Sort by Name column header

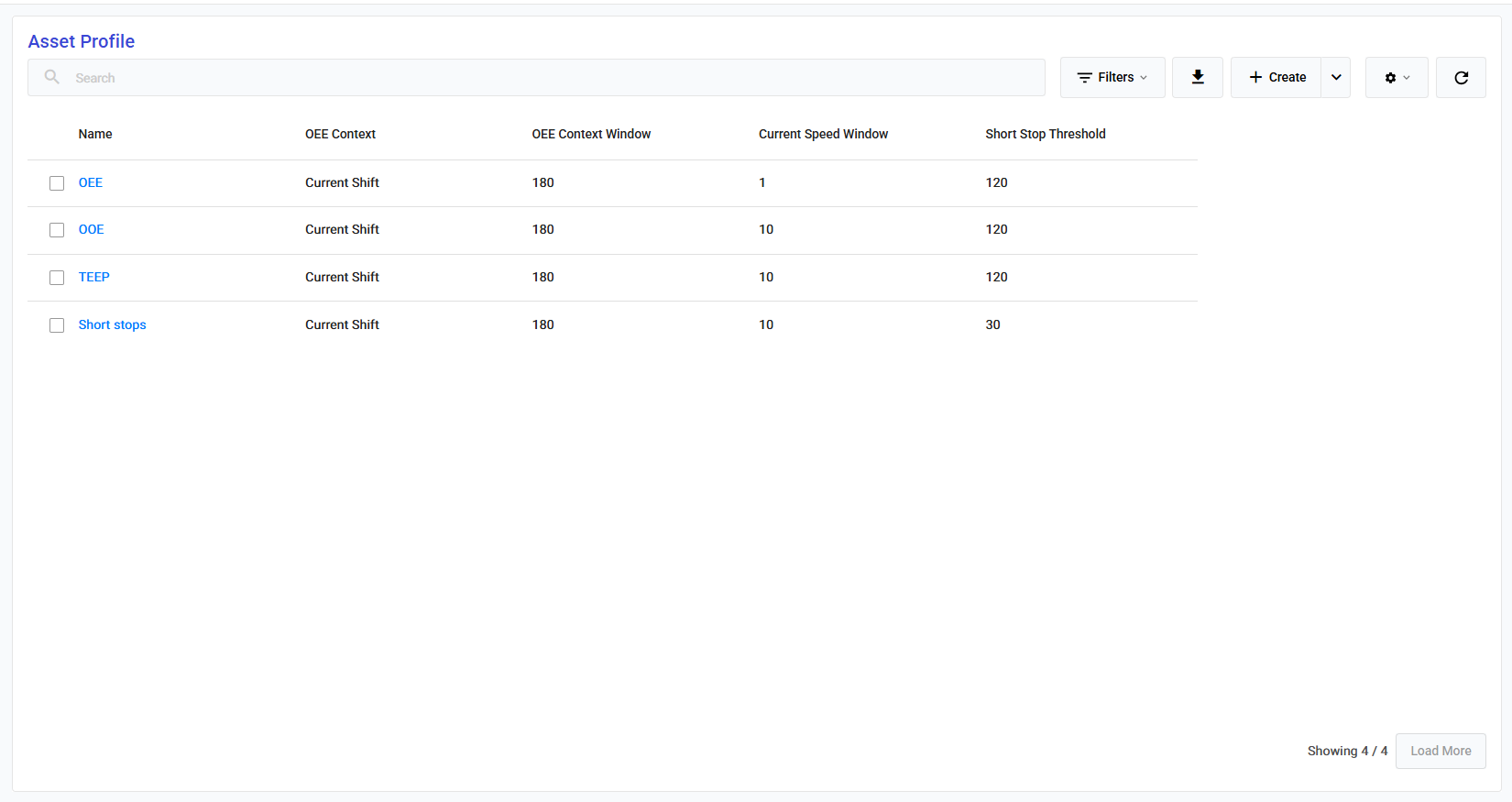[95, 134]
